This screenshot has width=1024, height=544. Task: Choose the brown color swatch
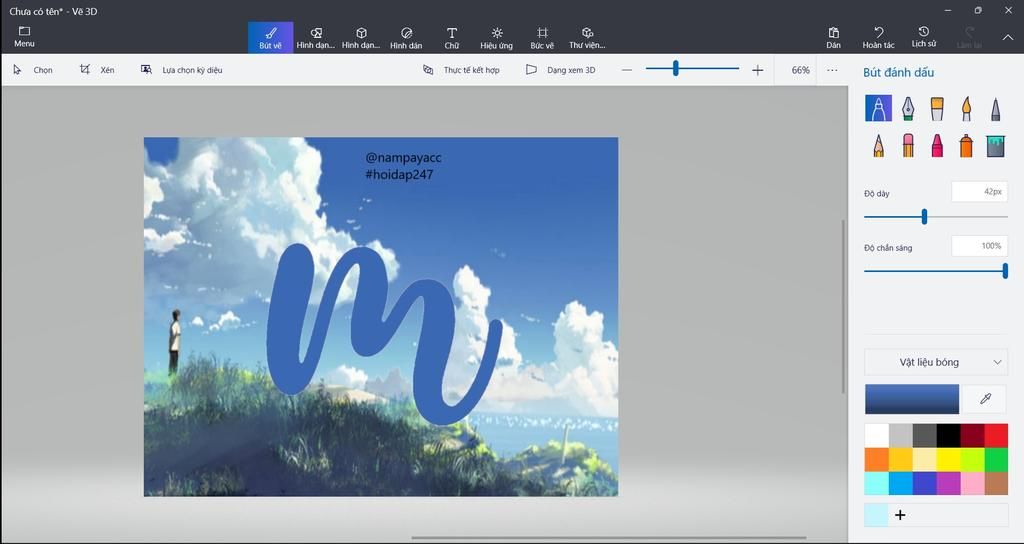coord(996,483)
